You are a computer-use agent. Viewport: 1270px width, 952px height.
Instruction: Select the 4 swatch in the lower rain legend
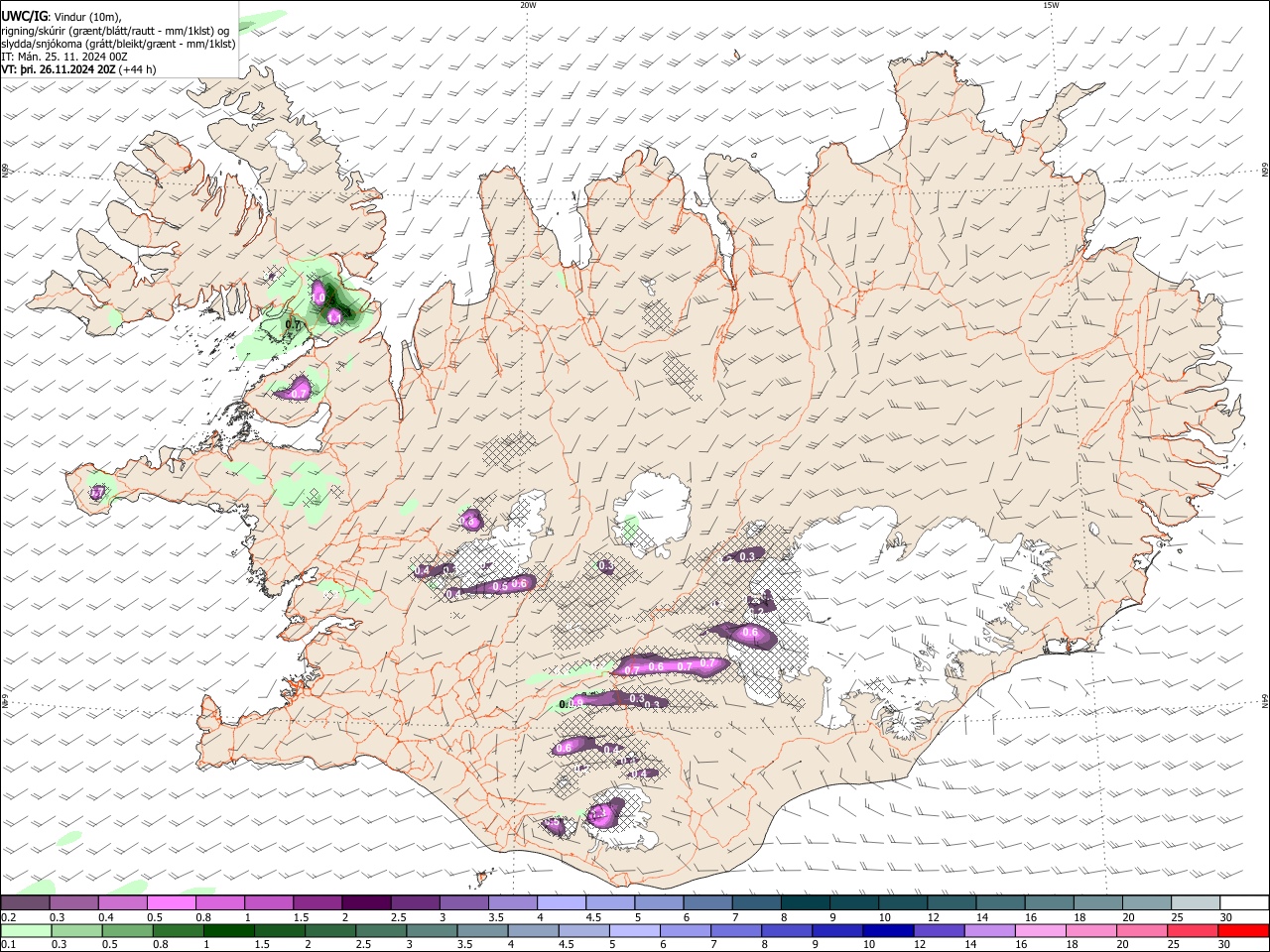pos(532,931)
